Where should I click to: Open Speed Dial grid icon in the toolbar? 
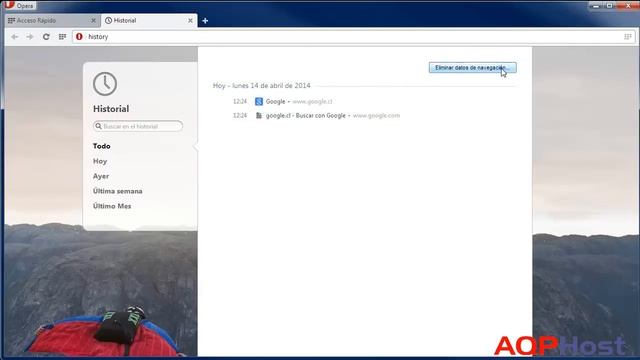tap(62, 37)
